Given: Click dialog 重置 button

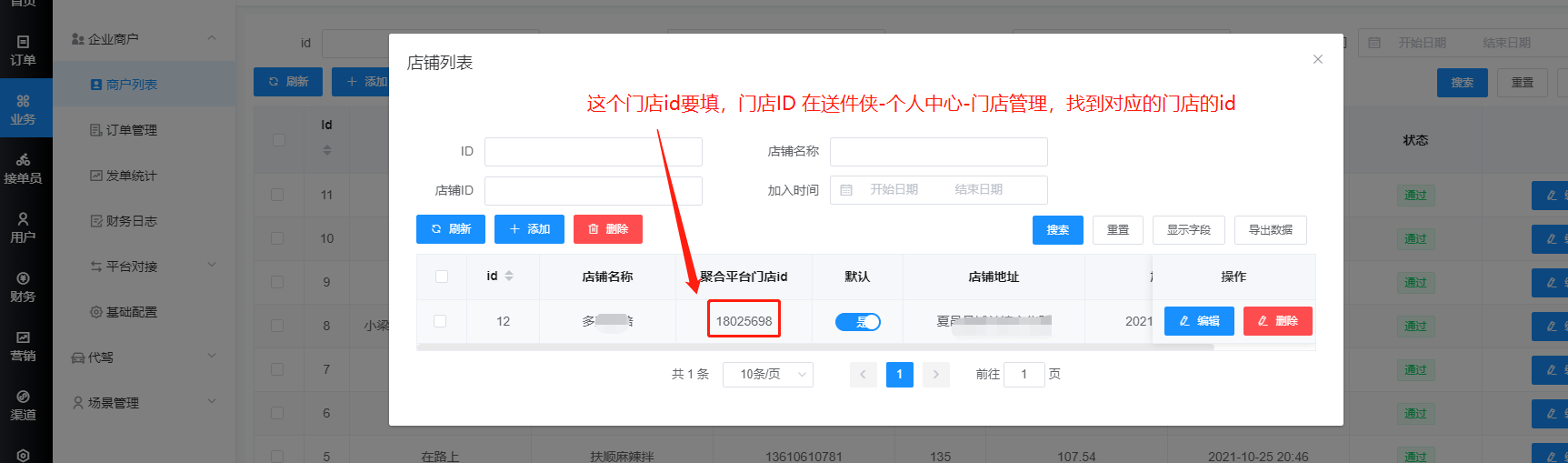Looking at the screenshot, I should (x=1118, y=230).
